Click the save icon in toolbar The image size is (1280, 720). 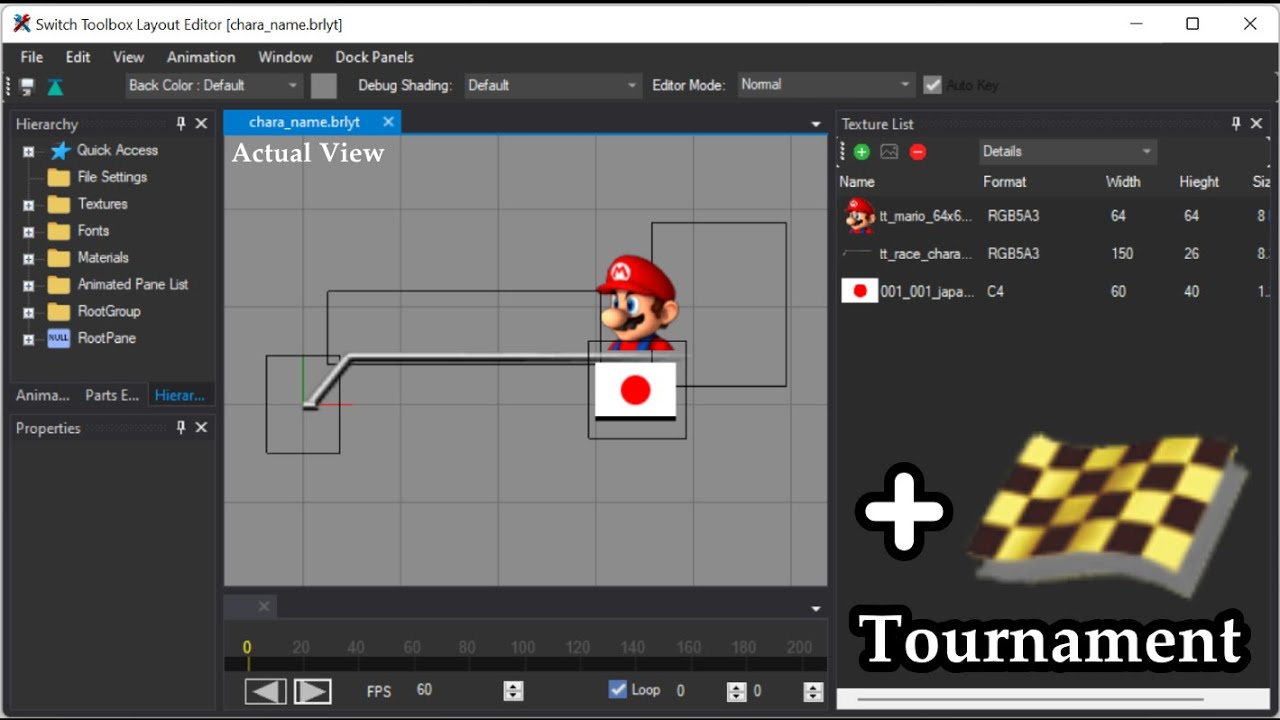[x=28, y=86]
